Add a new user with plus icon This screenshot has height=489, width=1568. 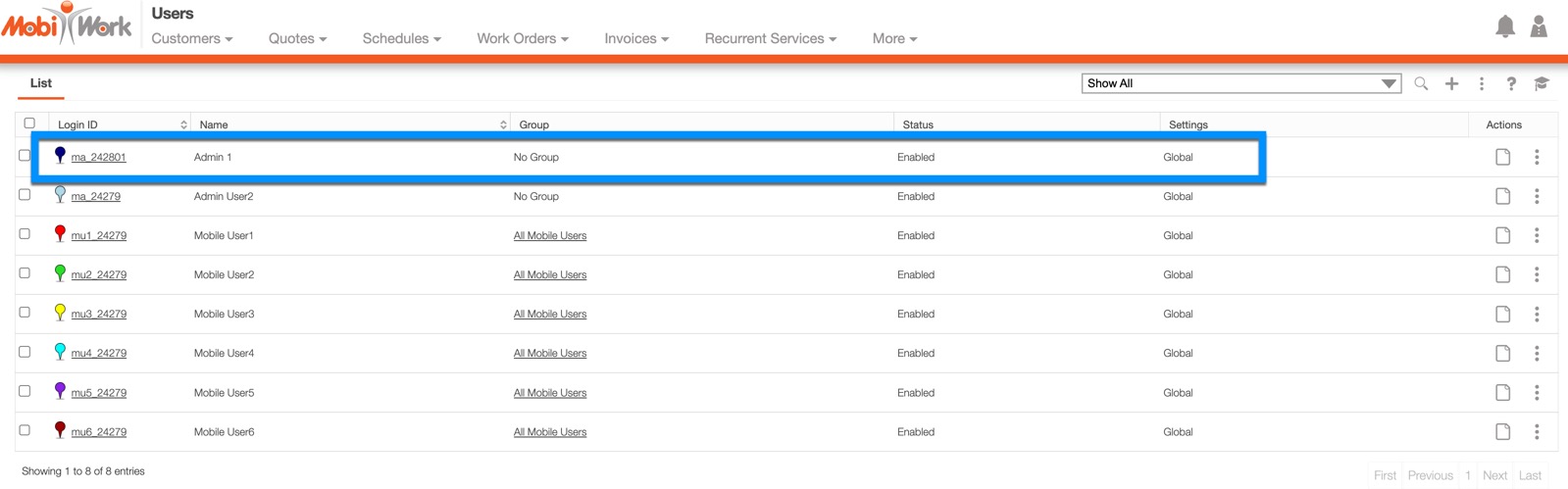[1451, 84]
